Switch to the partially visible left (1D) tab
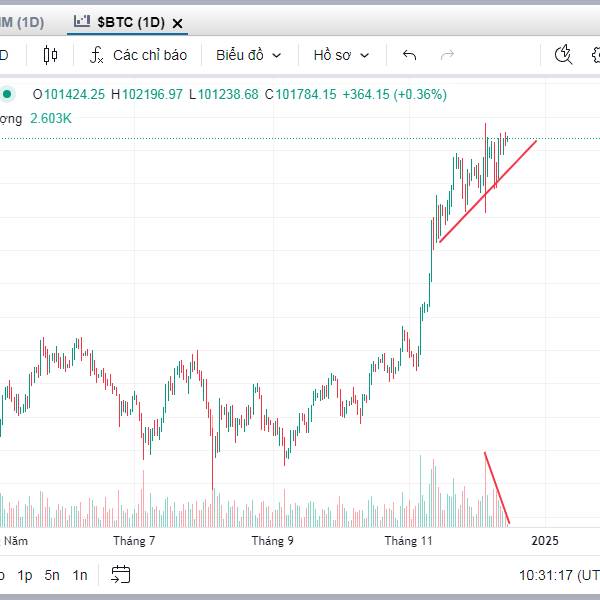This screenshot has width=600, height=600. (20, 22)
